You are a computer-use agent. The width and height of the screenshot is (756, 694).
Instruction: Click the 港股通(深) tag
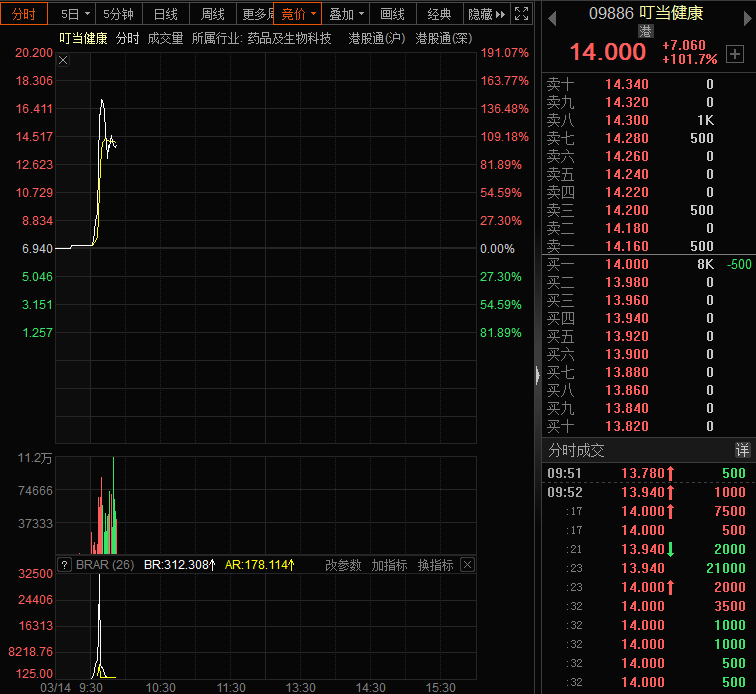[444, 39]
